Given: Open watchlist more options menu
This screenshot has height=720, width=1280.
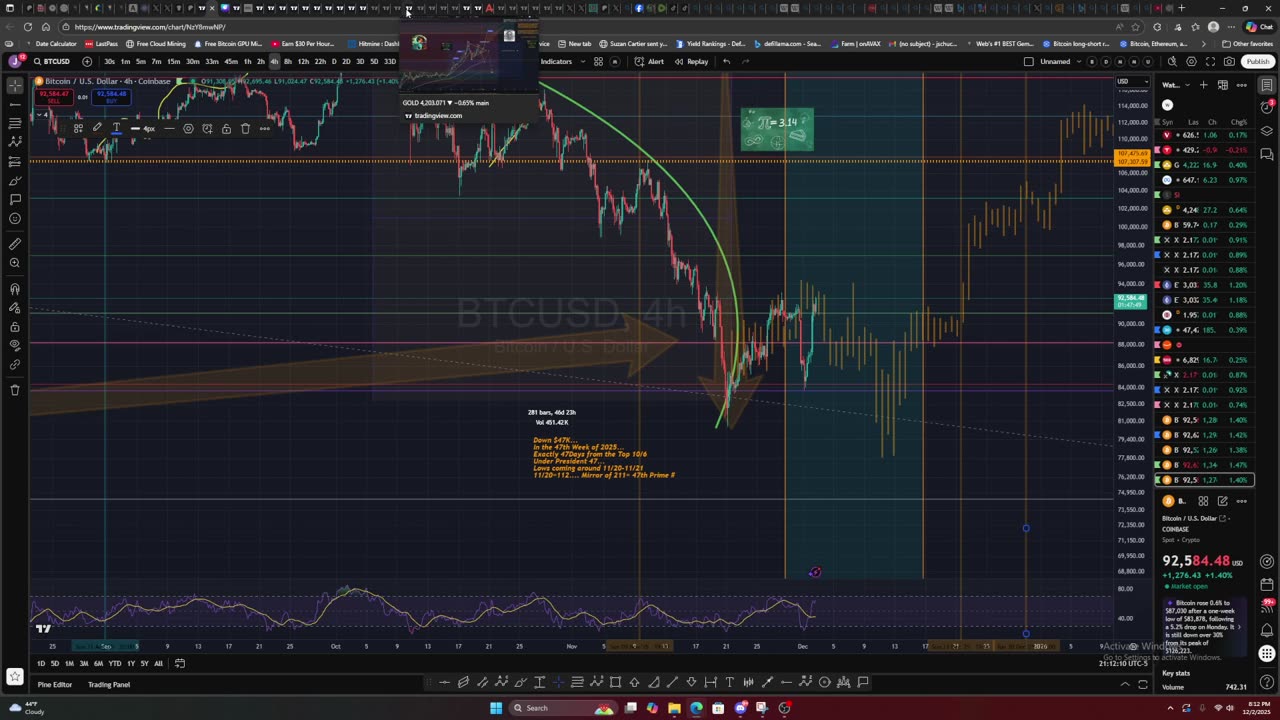Looking at the screenshot, I should tap(1241, 85).
